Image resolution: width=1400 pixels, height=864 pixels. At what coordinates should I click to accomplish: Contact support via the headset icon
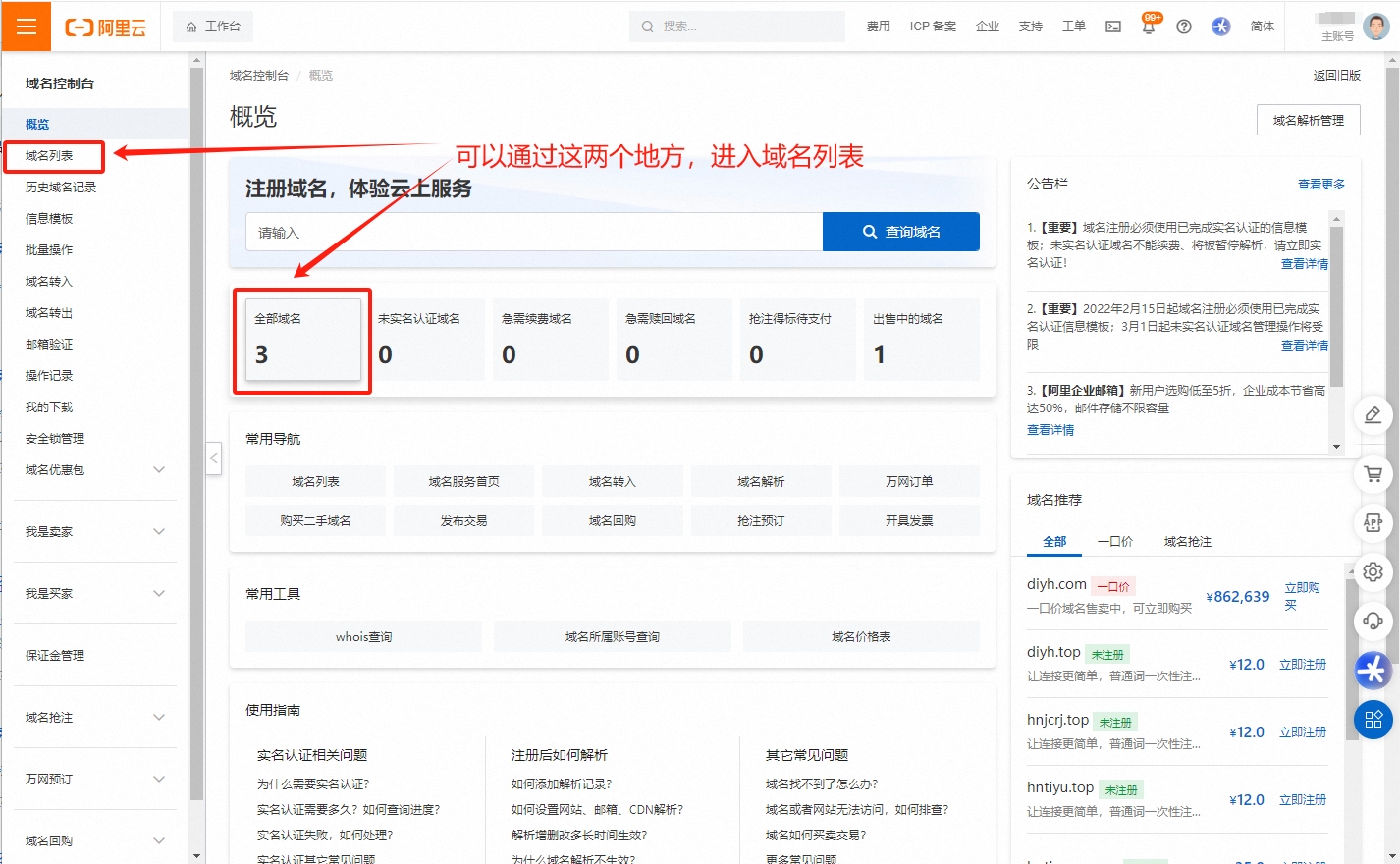click(x=1373, y=621)
